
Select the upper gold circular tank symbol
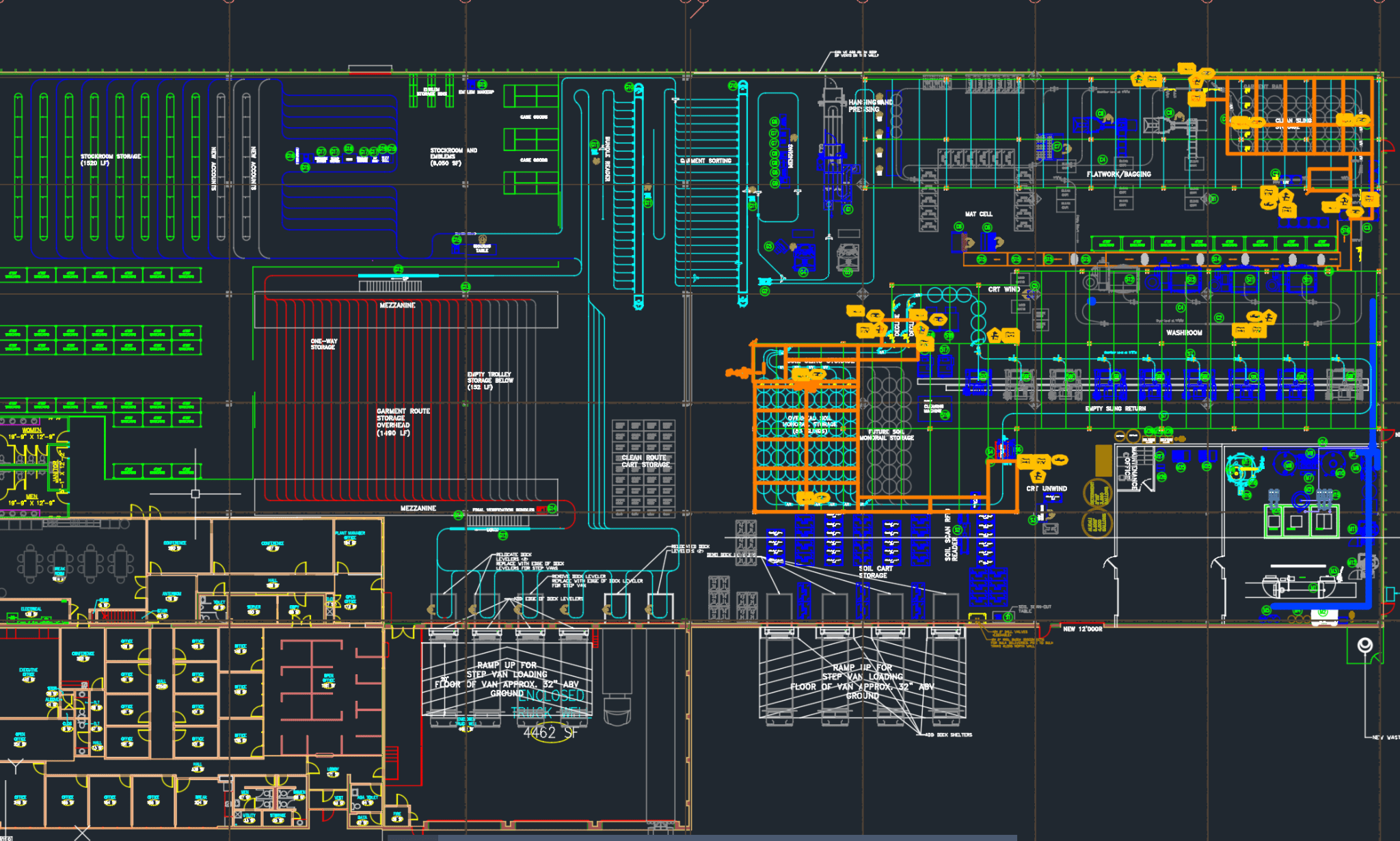point(1096,493)
